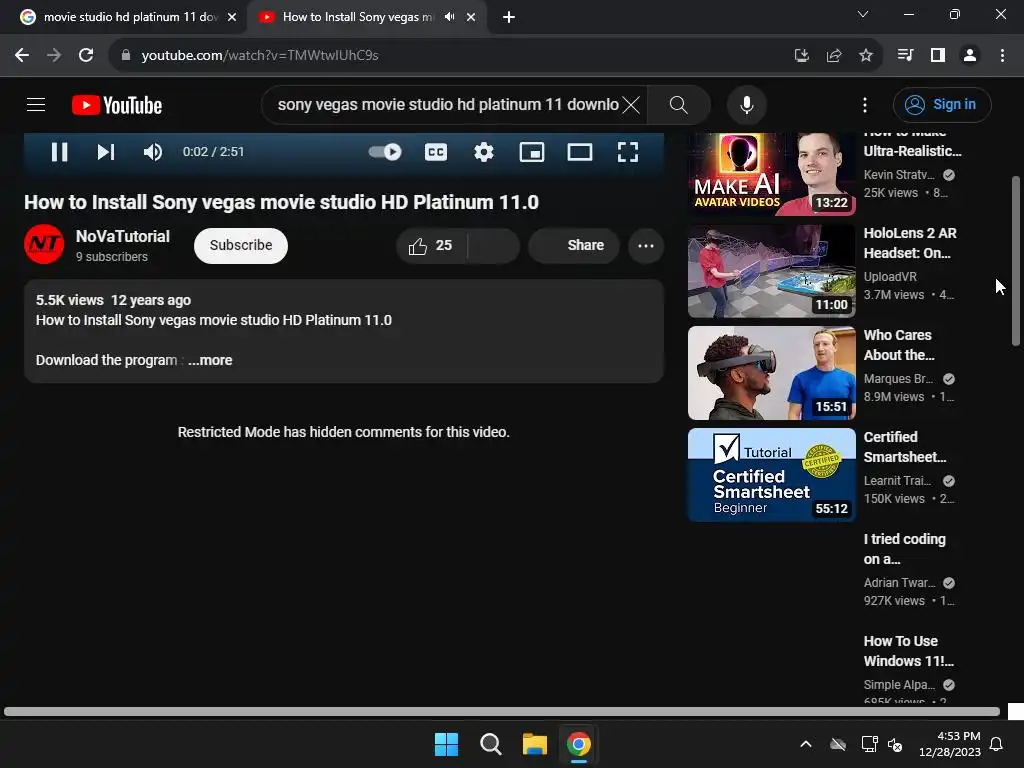Open 'I tried coding on a...' video title
Image resolution: width=1024 pixels, height=768 pixels.
click(x=904, y=549)
